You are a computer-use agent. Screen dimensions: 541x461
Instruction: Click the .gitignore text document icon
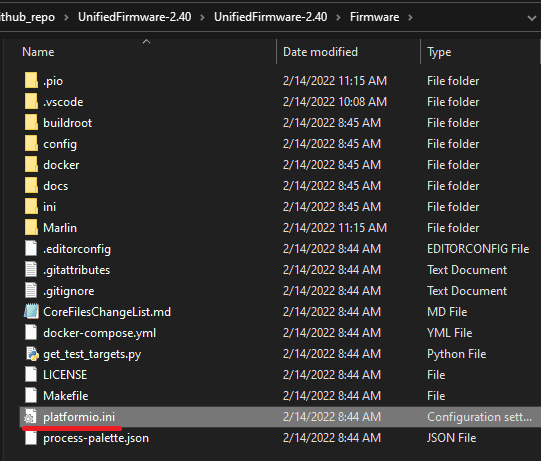[31, 291]
